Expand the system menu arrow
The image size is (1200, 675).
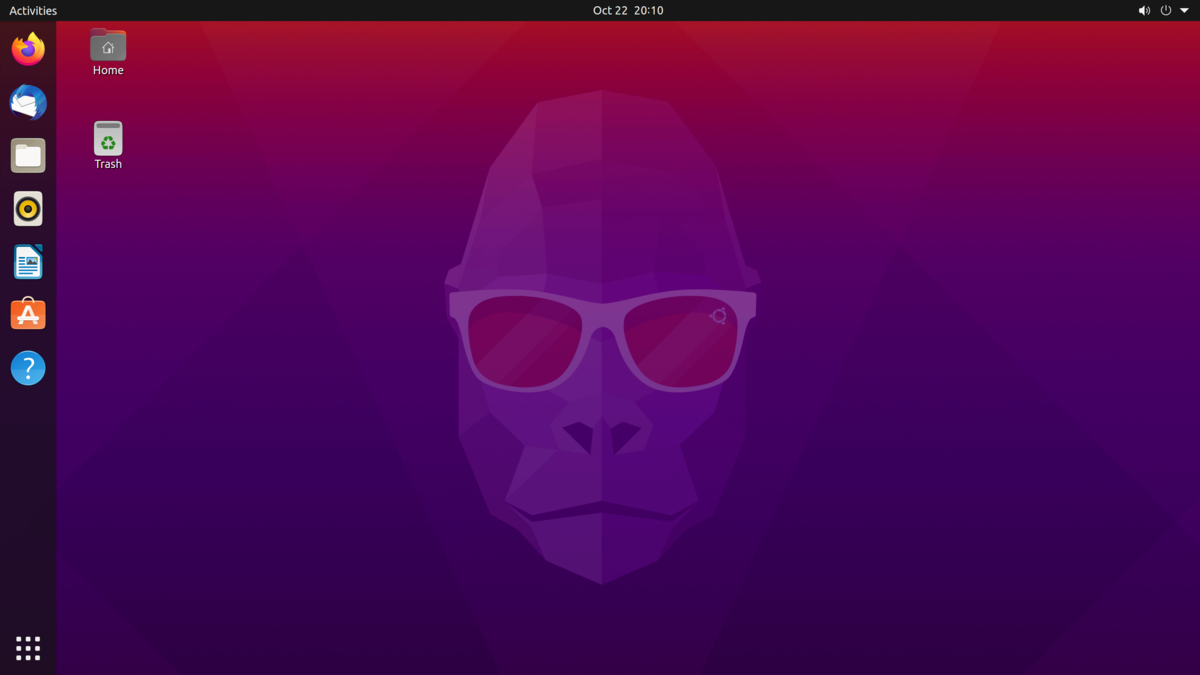(1184, 10)
